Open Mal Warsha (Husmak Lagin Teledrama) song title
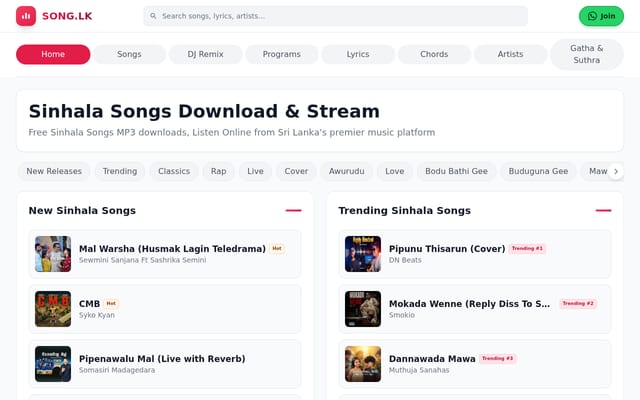 [x=172, y=249]
